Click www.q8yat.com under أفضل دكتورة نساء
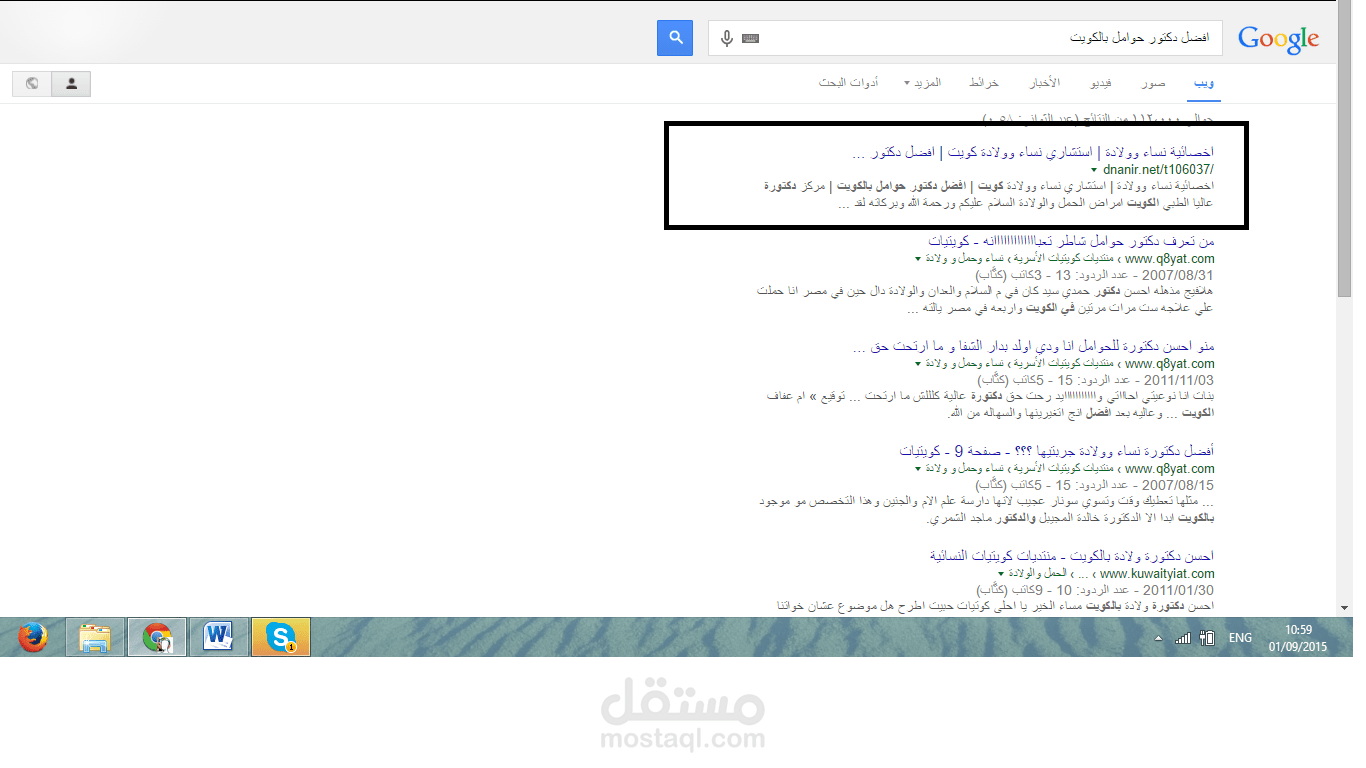Screen dimensions: 1366x768 tap(1170, 469)
